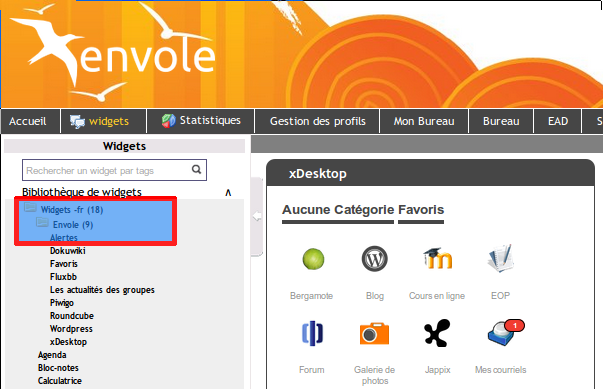603x389 pixels.
Task: Switch to Aucune Catégorie tab
Action: point(338,210)
